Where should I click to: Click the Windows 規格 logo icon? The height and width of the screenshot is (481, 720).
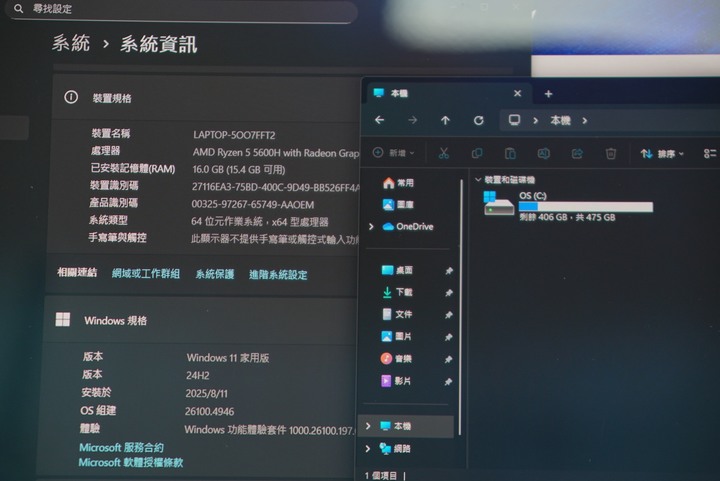pyautogui.click(x=63, y=319)
